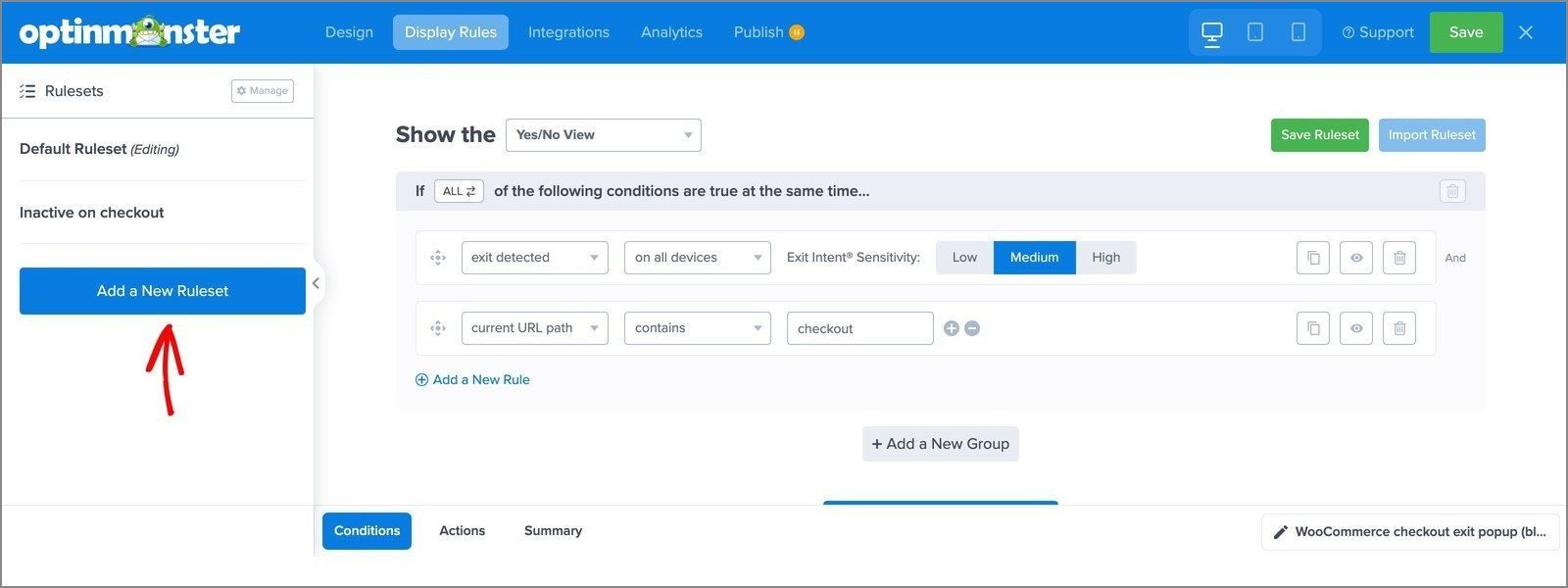Set Exit Intent sensitivity to High
The width and height of the screenshot is (1568, 588).
tap(1105, 258)
